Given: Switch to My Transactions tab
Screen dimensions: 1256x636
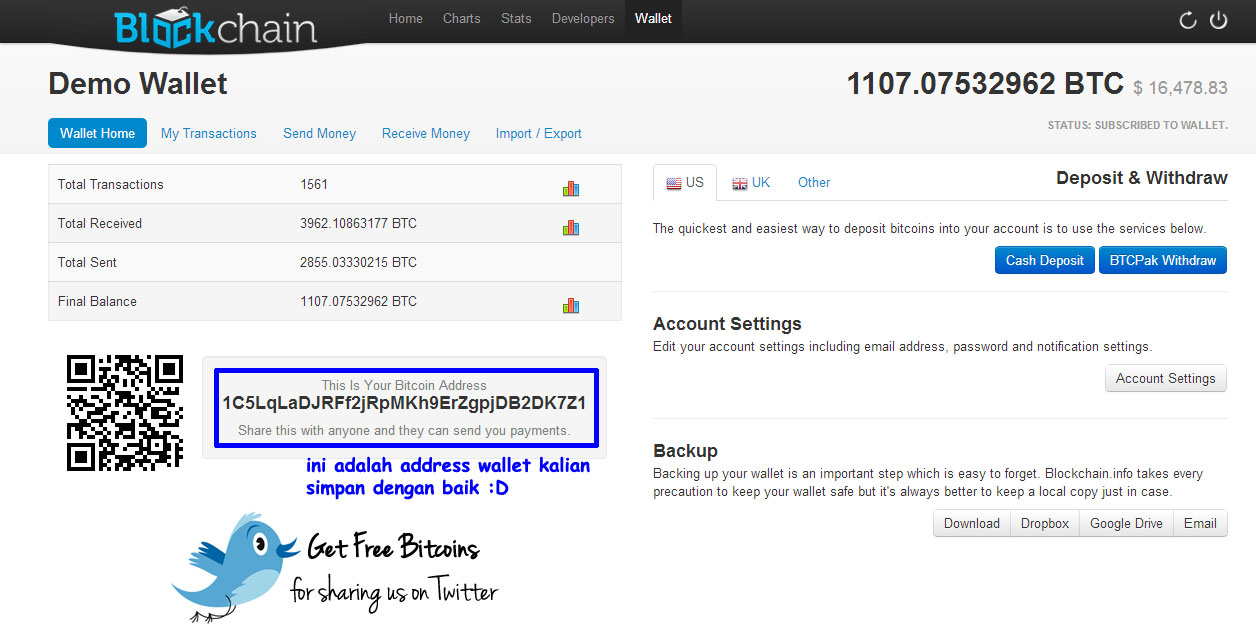Looking at the screenshot, I should (x=209, y=133).
